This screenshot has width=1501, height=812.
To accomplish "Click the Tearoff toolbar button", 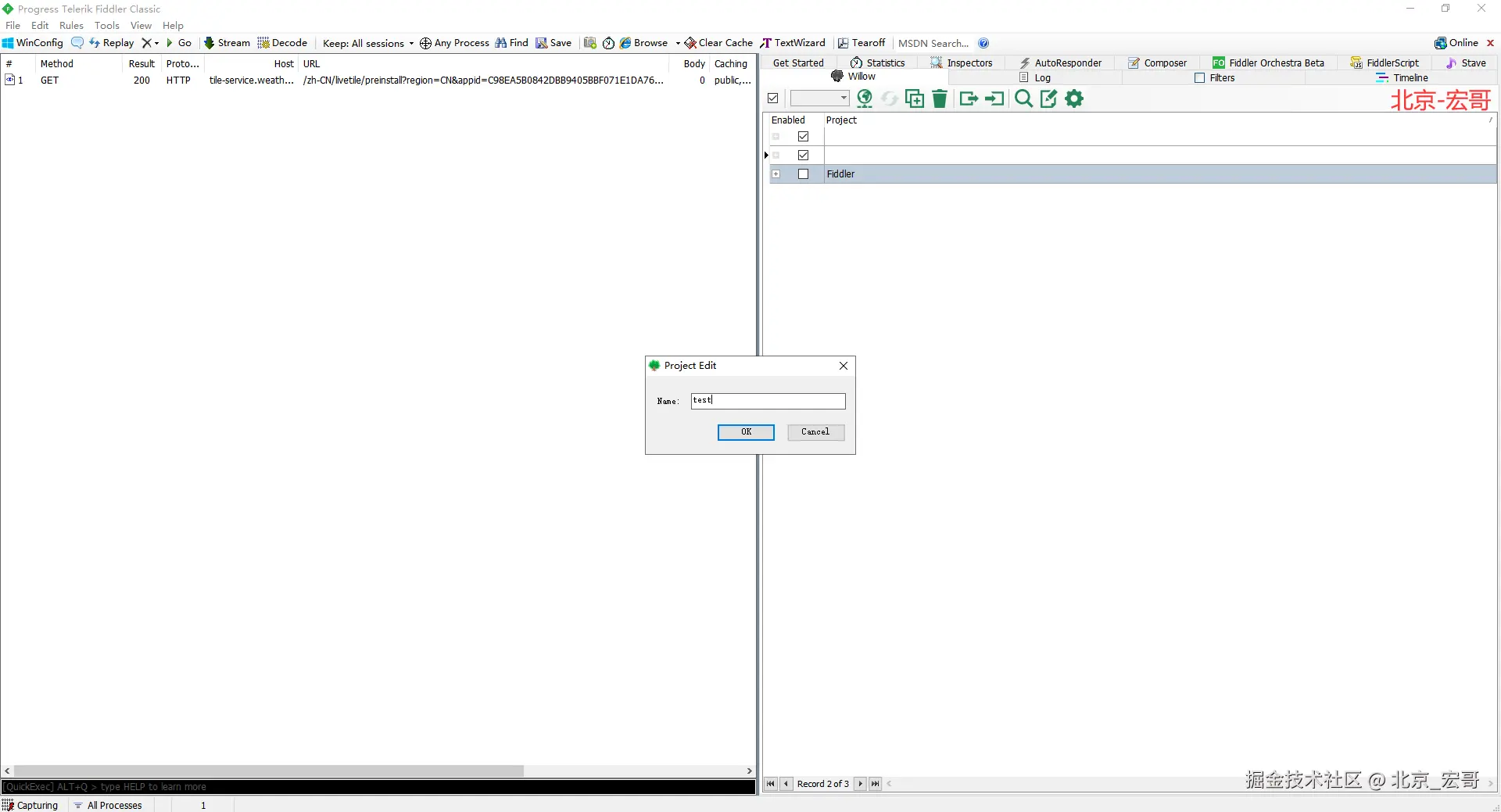I will click(862, 43).
